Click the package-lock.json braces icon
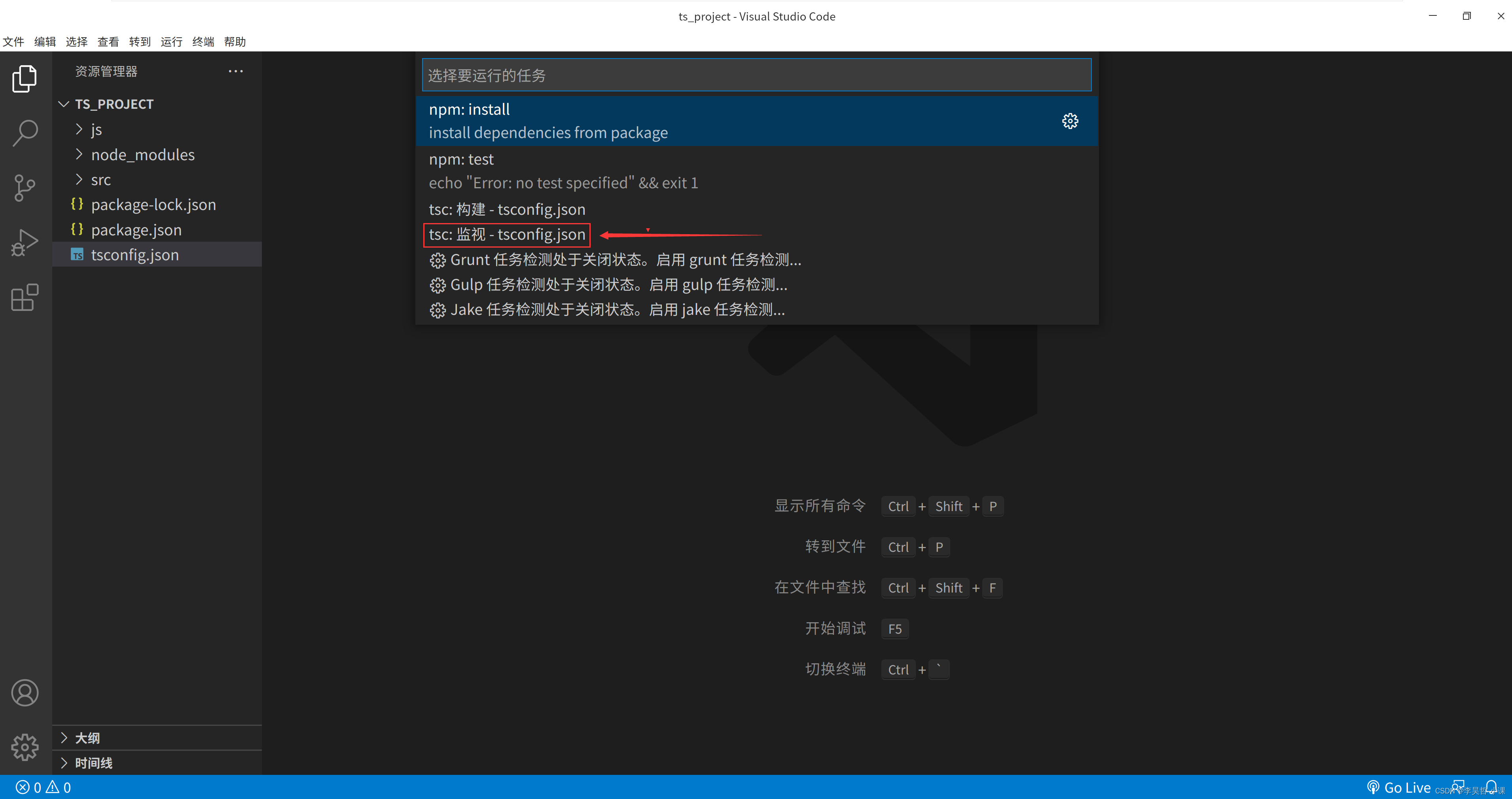 click(77, 204)
